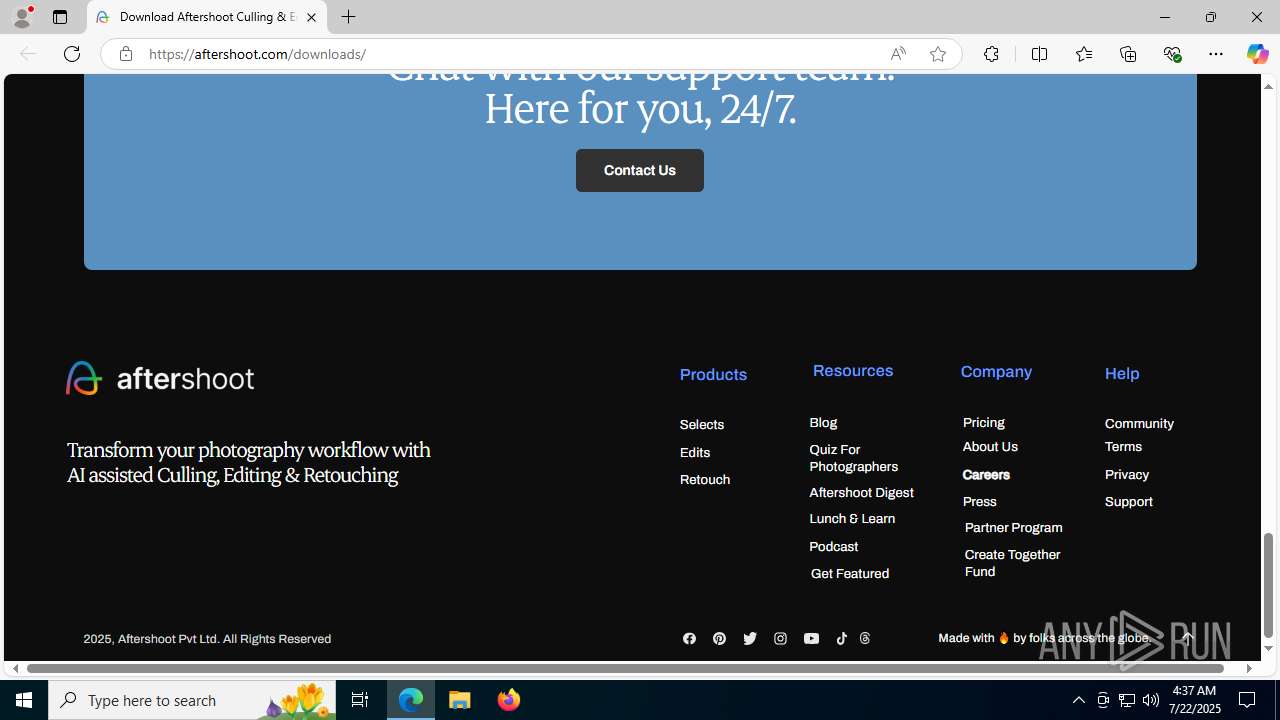This screenshot has width=1280, height=720.
Task: Click the Aftershoot footer logo
Action: [x=160, y=378]
